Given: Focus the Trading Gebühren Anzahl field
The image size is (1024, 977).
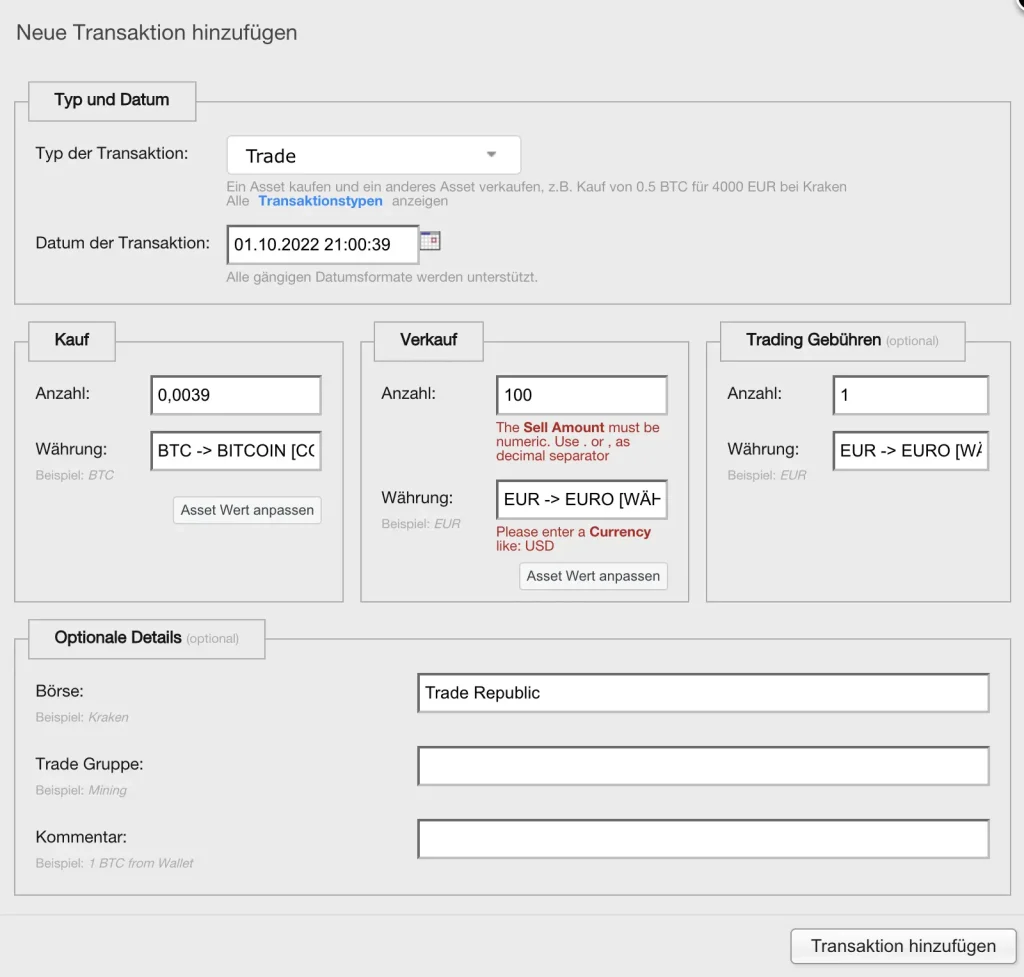Looking at the screenshot, I should (910, 395).
